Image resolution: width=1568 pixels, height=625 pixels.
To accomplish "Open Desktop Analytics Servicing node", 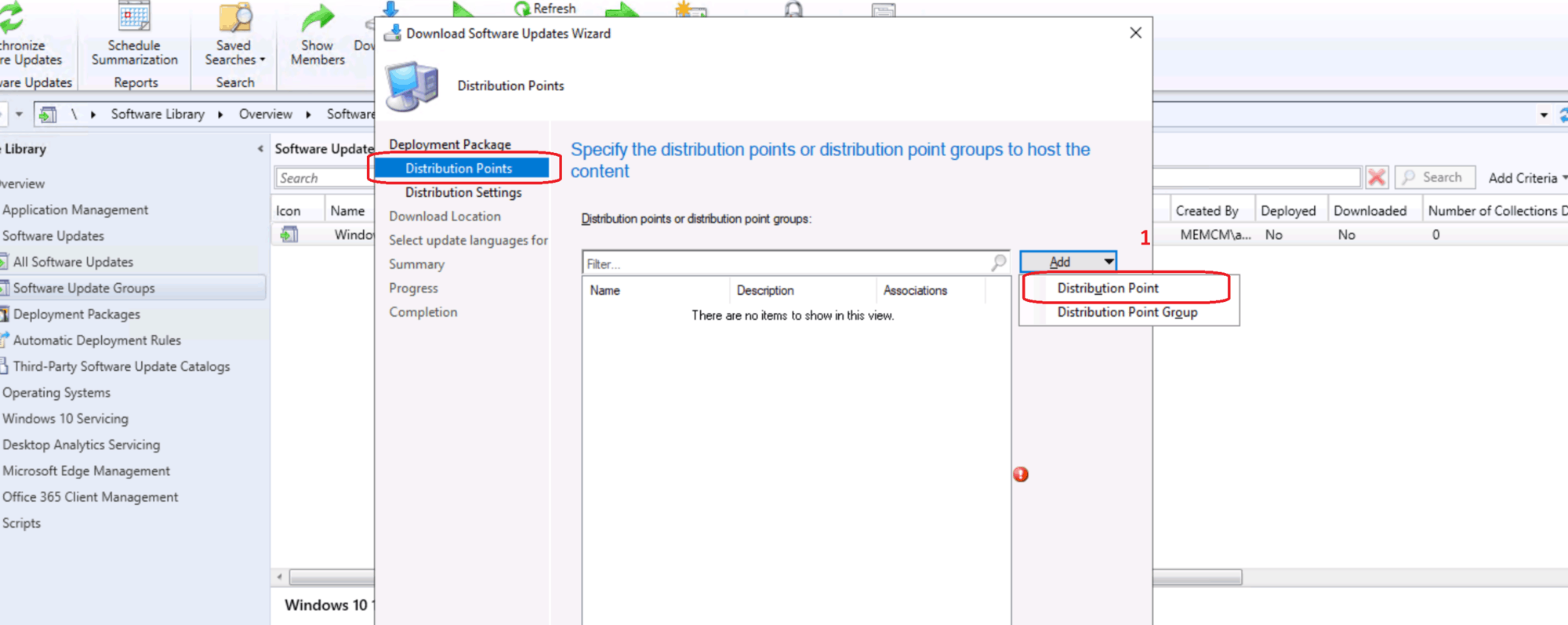I will click(x=81, y=445).
